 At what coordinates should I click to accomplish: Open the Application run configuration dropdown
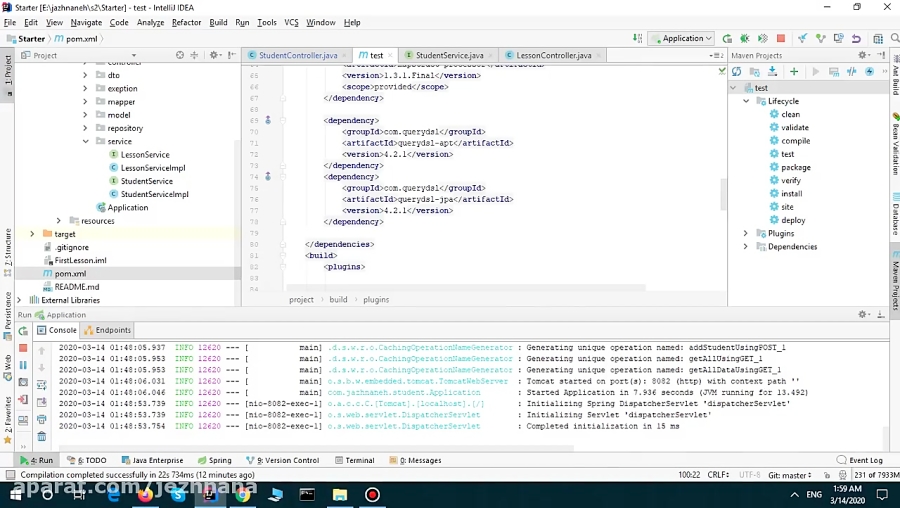coord(682,38)
